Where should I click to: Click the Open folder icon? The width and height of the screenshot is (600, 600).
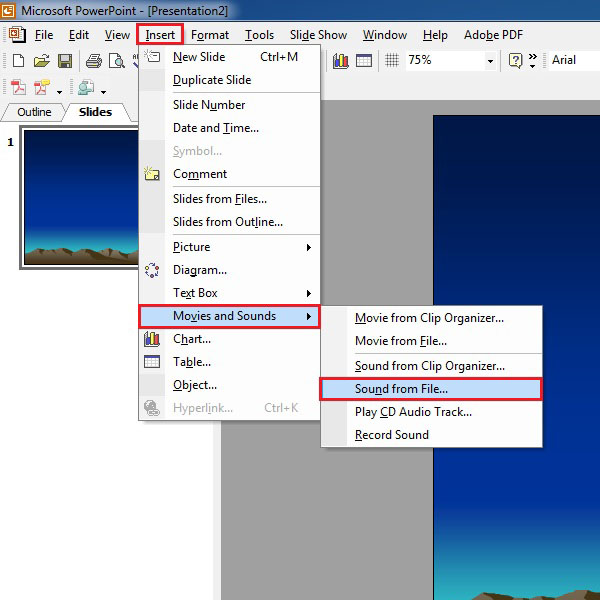point(41,60)
